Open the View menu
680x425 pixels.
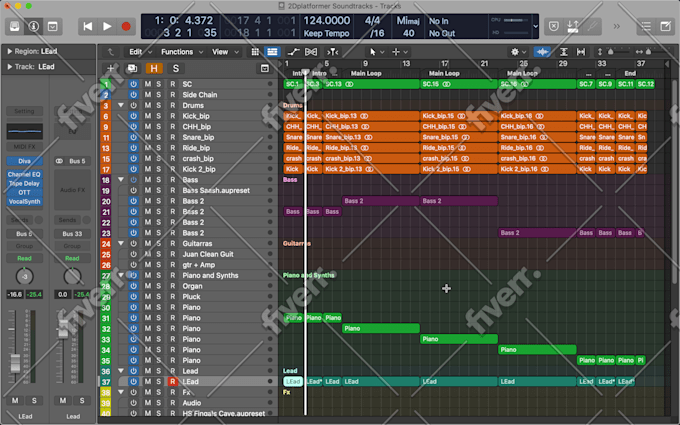coord(226,52)
